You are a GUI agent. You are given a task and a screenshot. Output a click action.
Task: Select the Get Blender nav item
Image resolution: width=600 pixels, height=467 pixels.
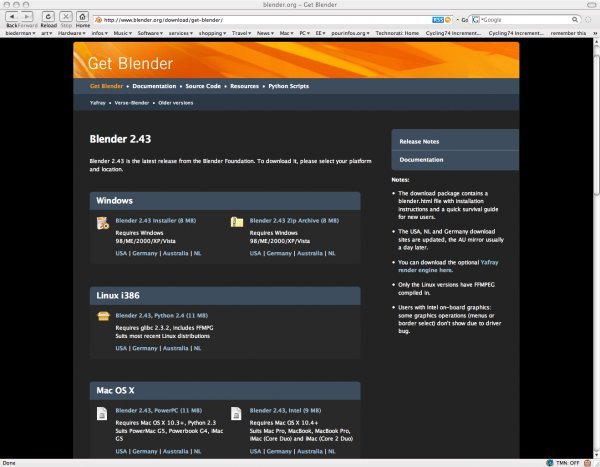(x=106, y=86)
